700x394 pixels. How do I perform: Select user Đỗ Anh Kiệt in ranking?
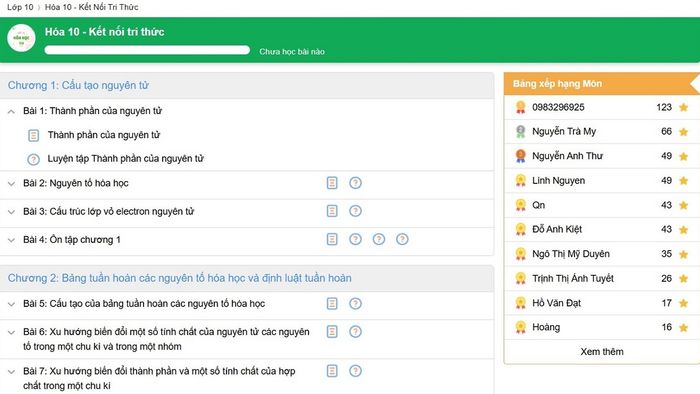coord(557,229)
